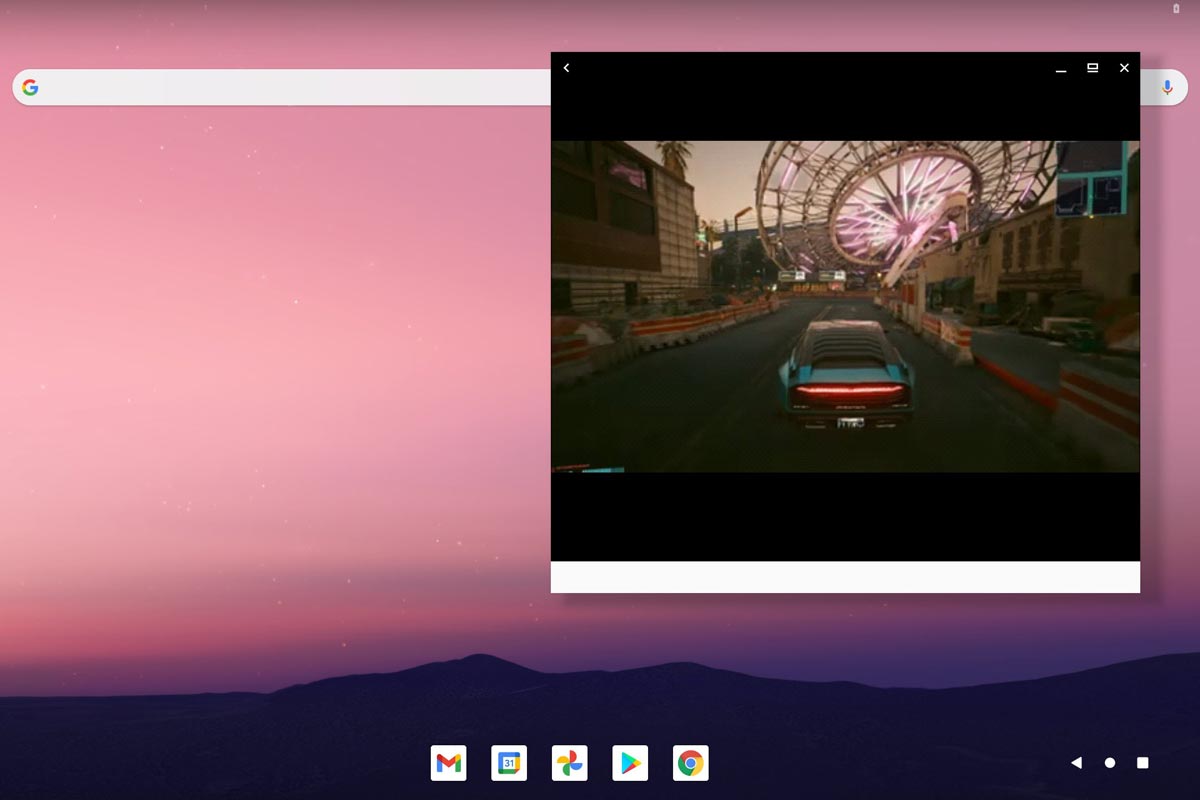
Task: Maximize the image viewer window
Action: point(1092,68)
